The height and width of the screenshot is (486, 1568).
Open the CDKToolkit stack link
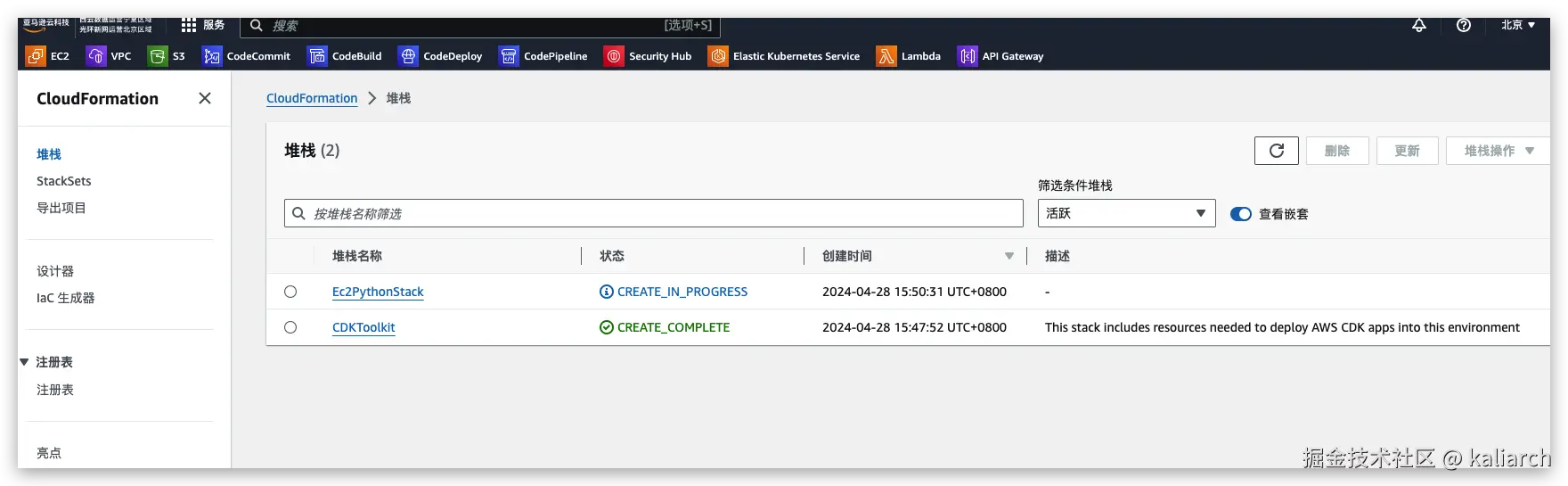(363, 327)
